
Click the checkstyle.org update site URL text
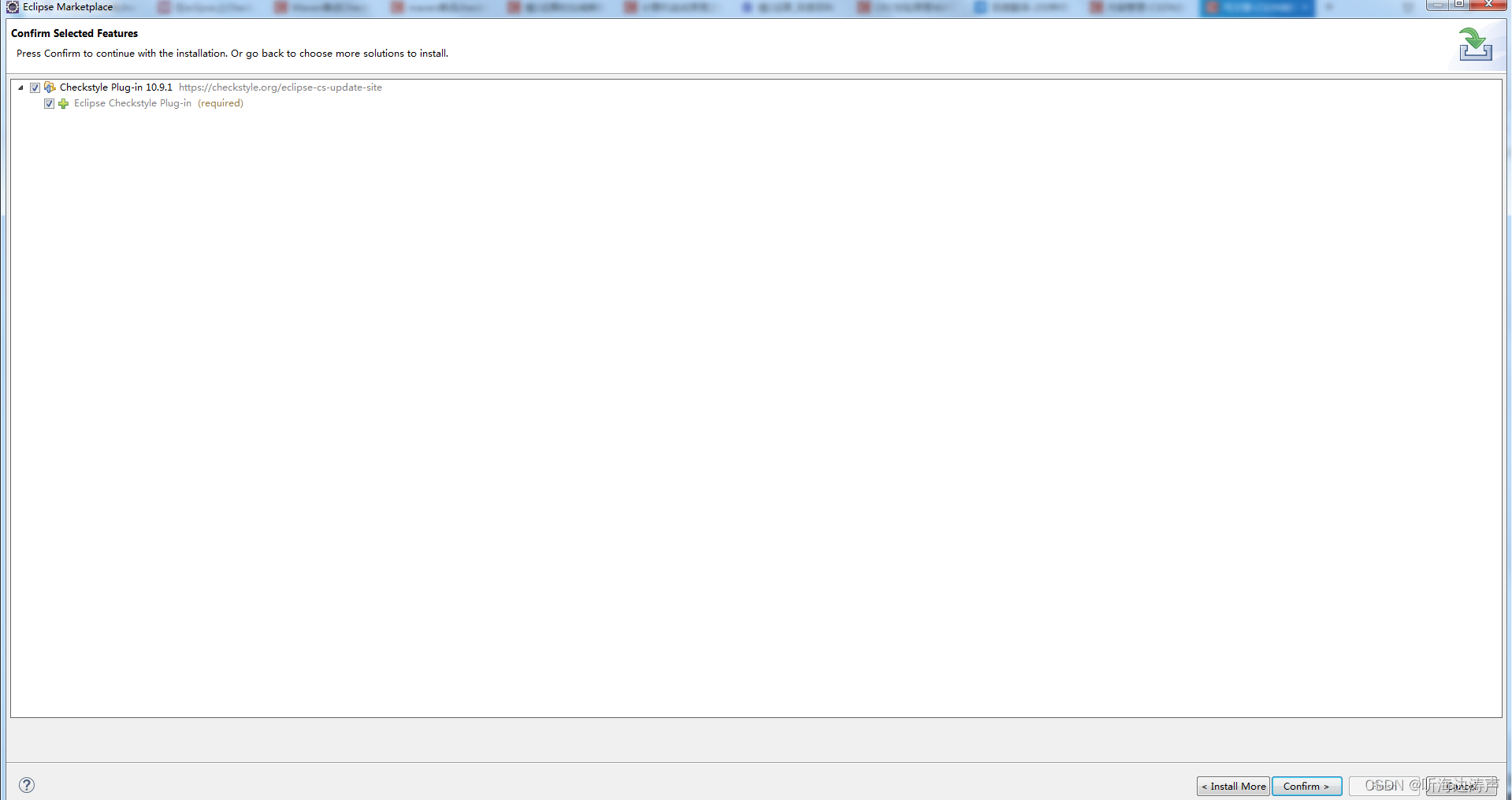click(280, 87)
